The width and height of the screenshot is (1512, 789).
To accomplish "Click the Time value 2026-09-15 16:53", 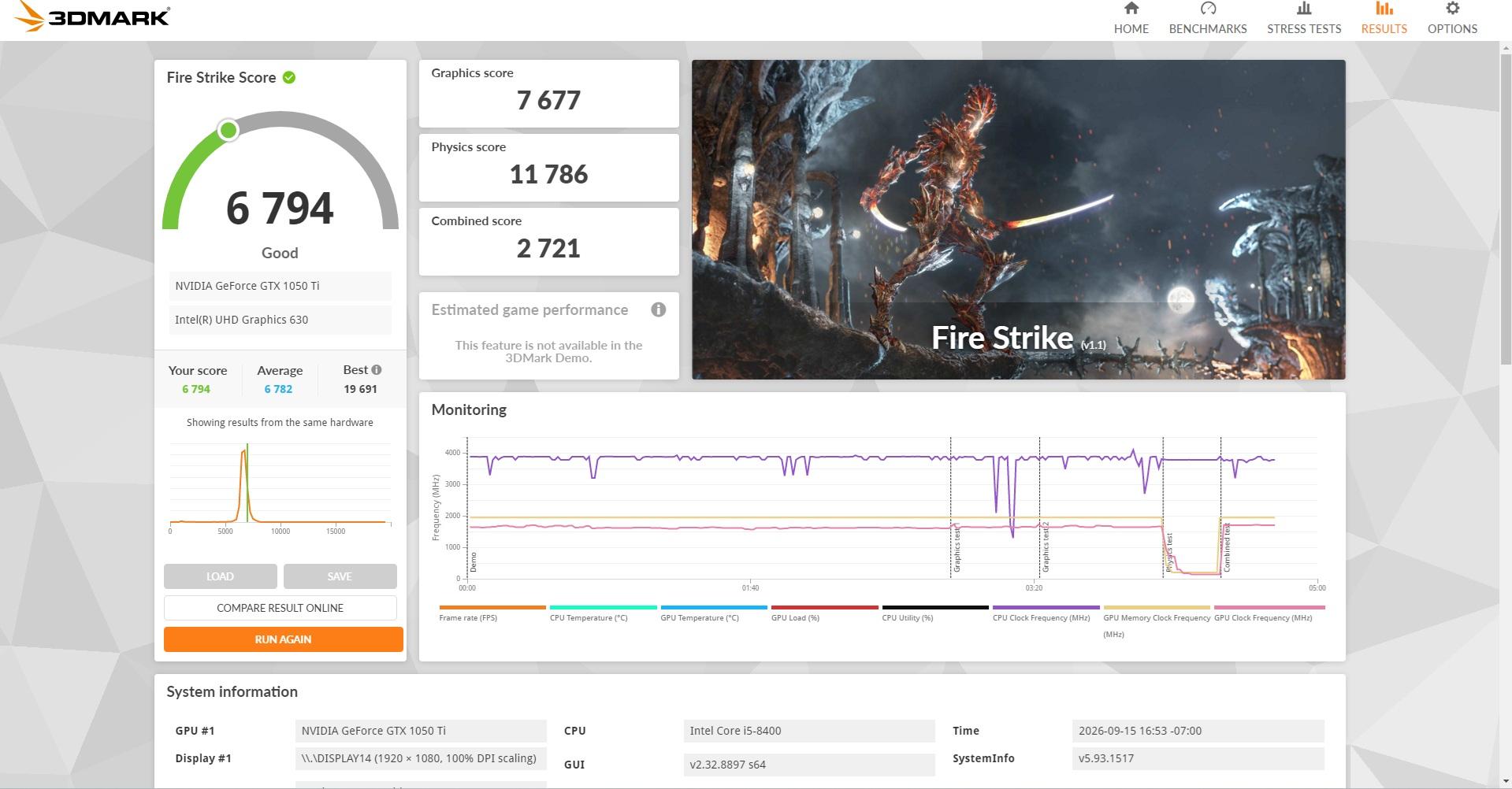I will 1198,731.
